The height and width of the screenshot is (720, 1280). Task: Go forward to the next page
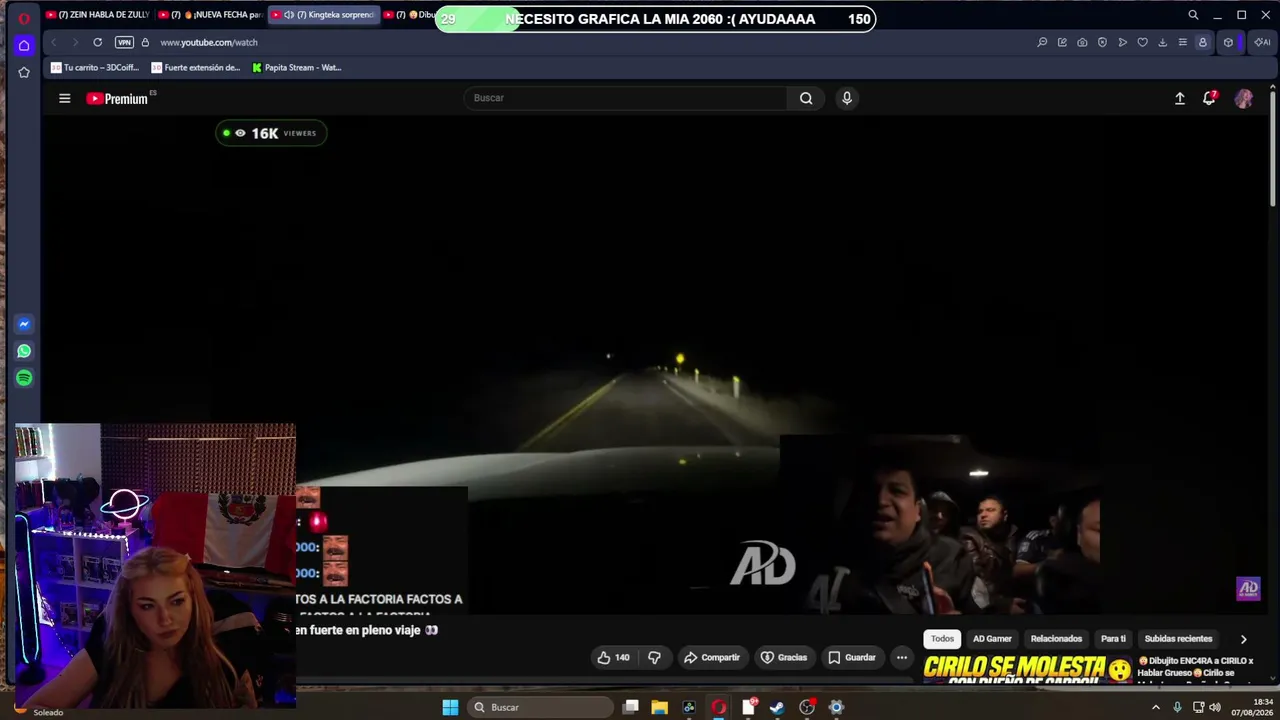pos(74,42)
